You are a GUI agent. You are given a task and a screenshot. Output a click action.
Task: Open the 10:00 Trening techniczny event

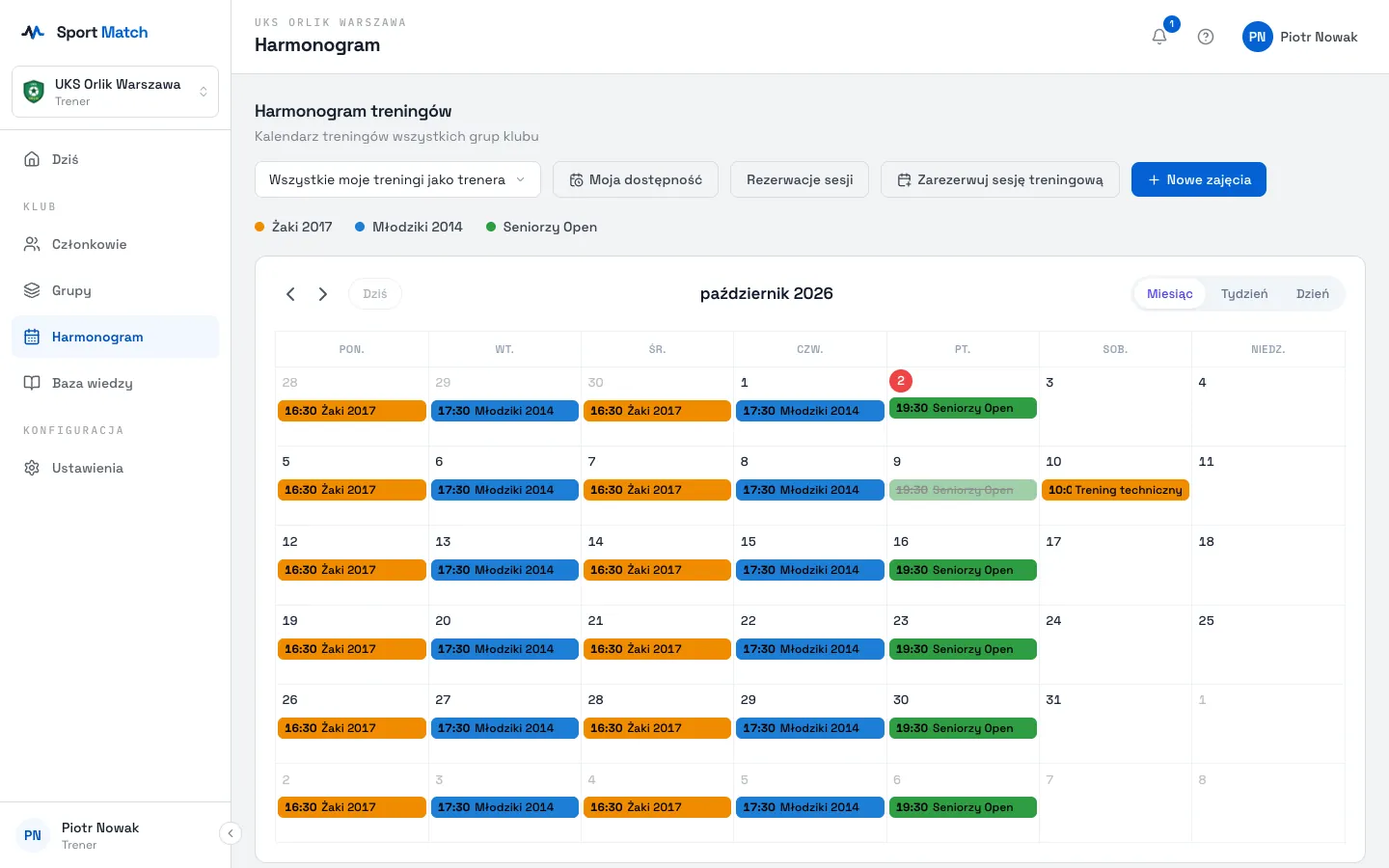(1115, 490)
